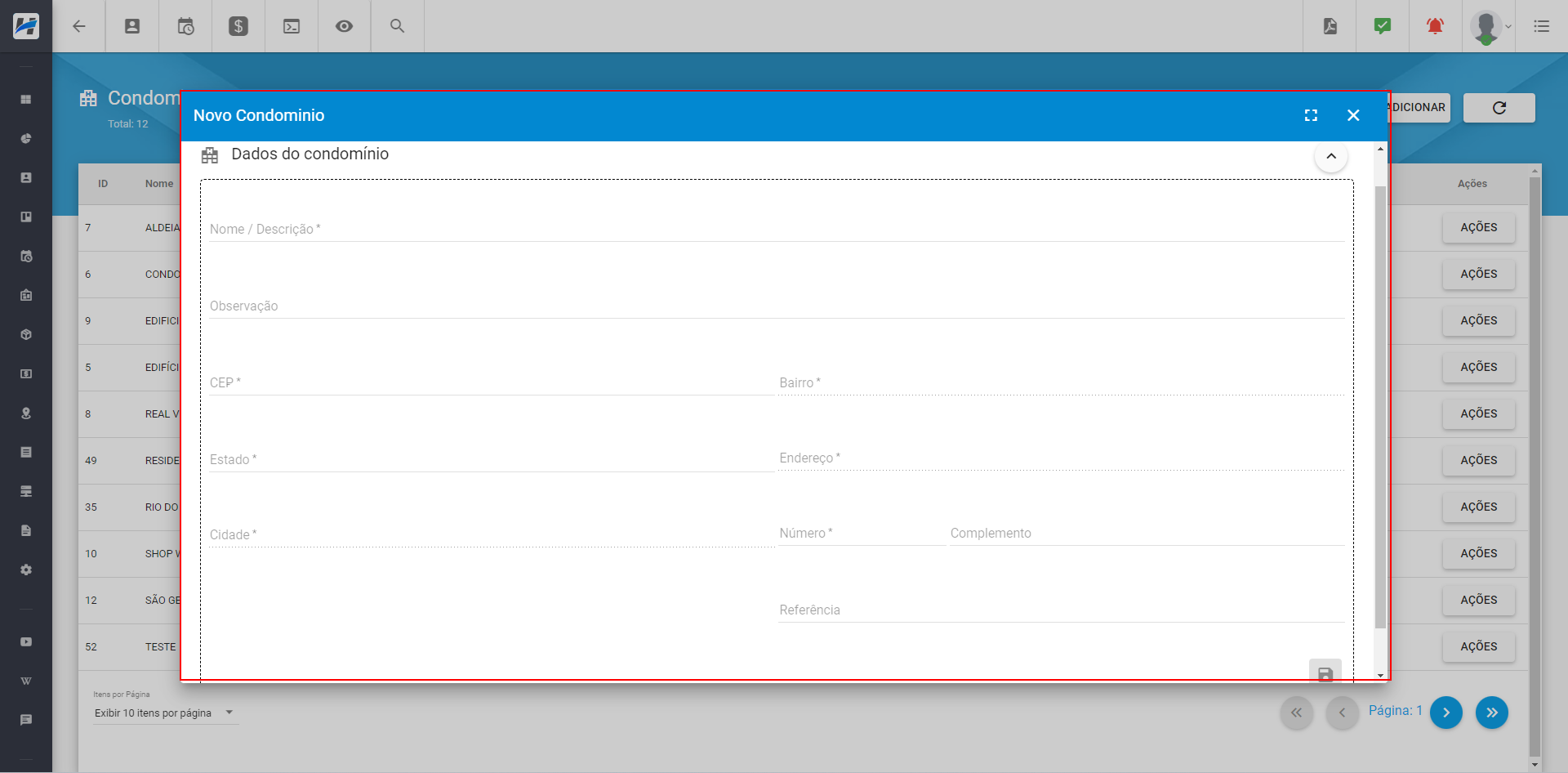The width and height of the screenshot is (1568, 773).
Task: Click the eye view icon in toolbar
Action: [x=345, y=26]
